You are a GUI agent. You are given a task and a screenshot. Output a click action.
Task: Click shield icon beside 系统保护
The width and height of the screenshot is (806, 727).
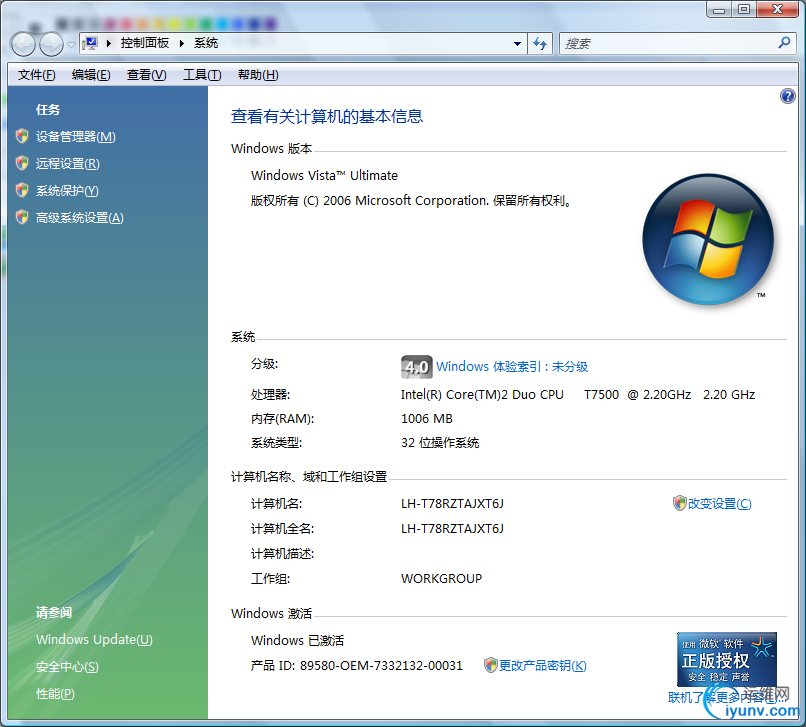click(x=22, y=190)
